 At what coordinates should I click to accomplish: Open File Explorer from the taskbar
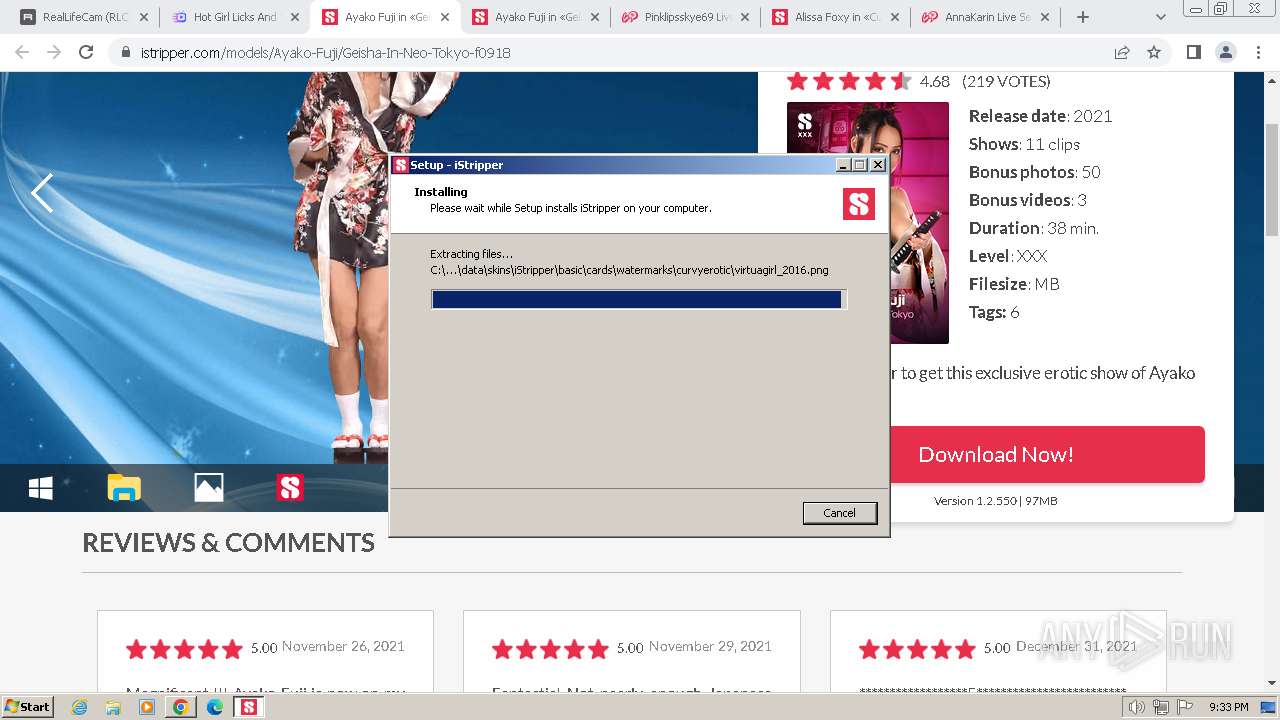[x=113, y=707]
